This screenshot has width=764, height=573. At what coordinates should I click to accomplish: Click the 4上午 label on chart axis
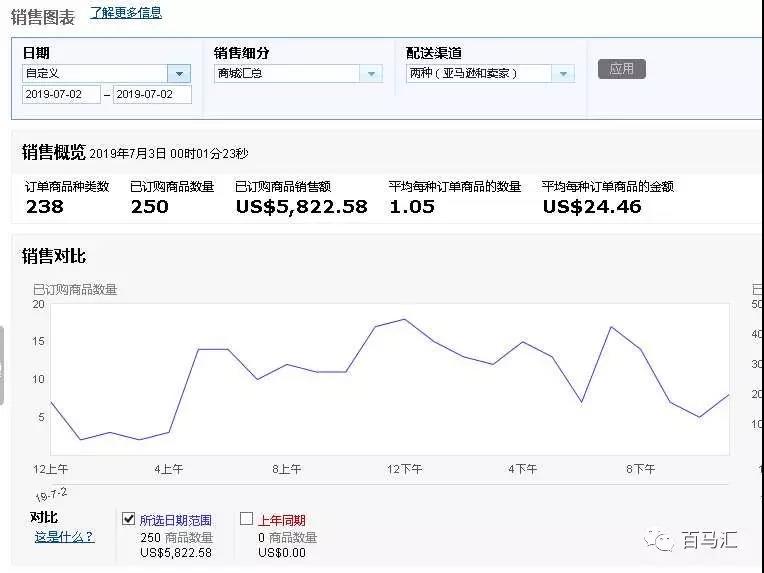tap(169, 469)
